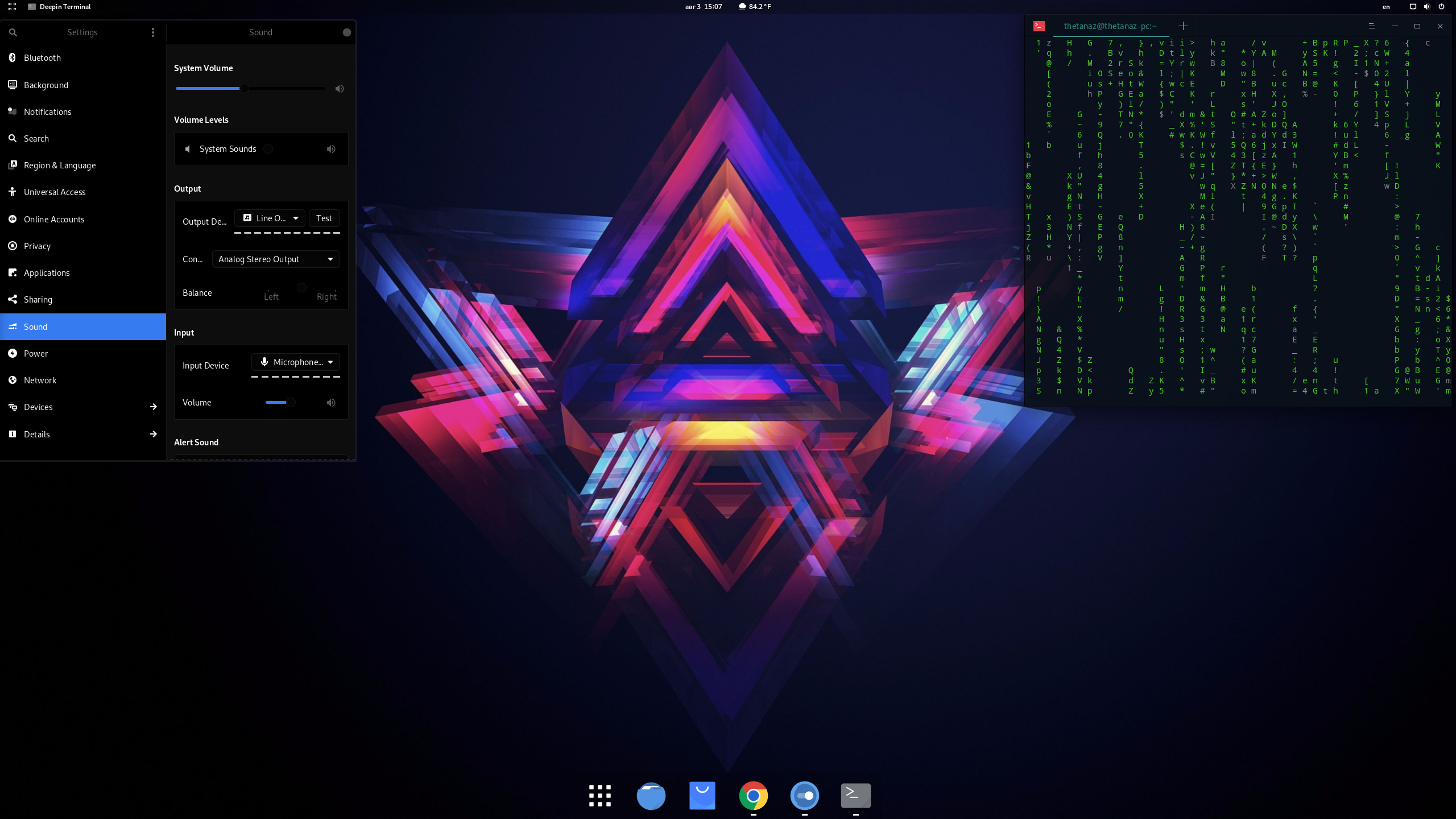The image size is (1456, 819).
Task: Click Deepin Terminal app menu in top bar
Action: click(59, 7)
